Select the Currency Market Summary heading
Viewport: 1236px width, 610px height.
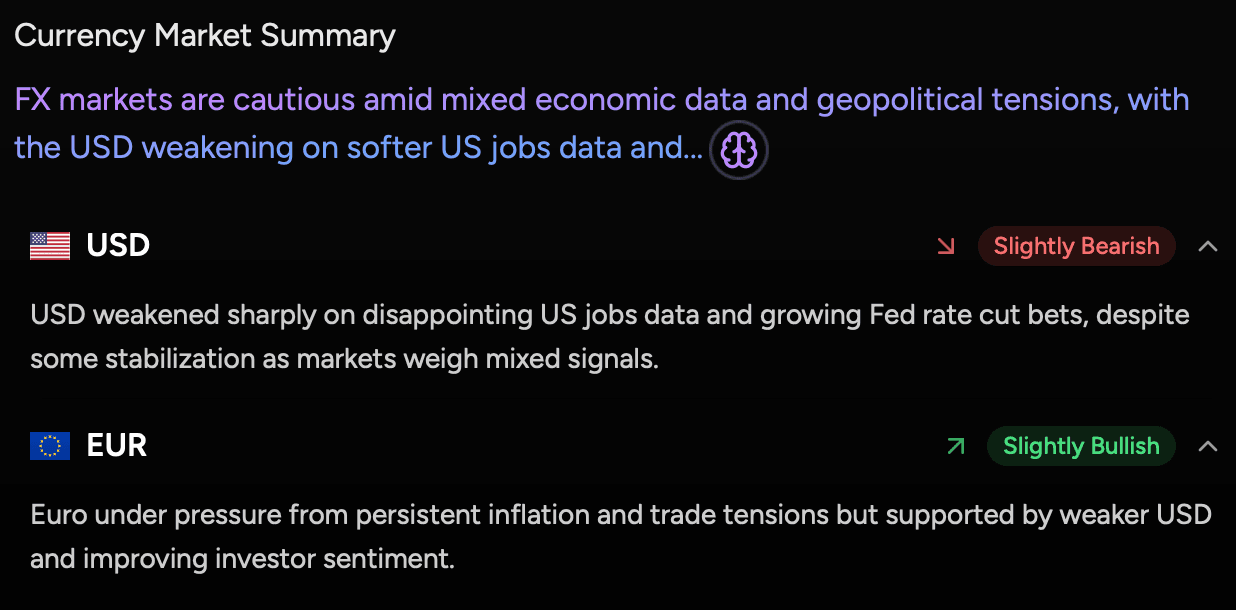point(205,35)
